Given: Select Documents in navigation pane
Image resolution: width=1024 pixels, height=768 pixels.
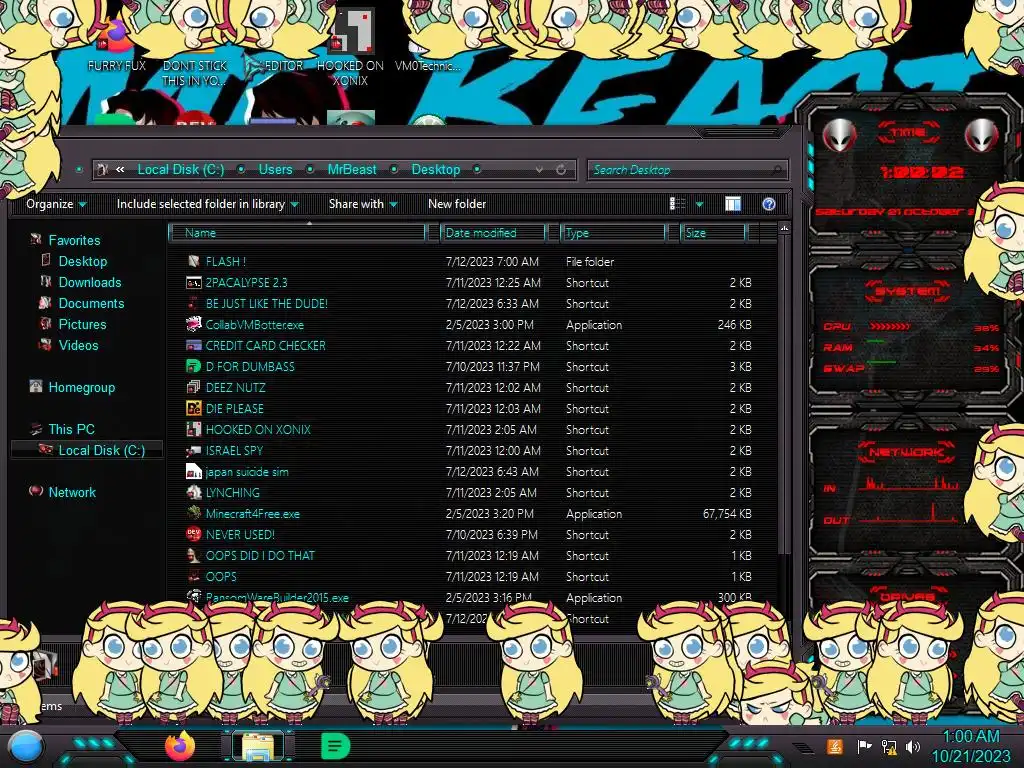Looking at the screenshot, I should pyautogui.click(x=91, y=303).
